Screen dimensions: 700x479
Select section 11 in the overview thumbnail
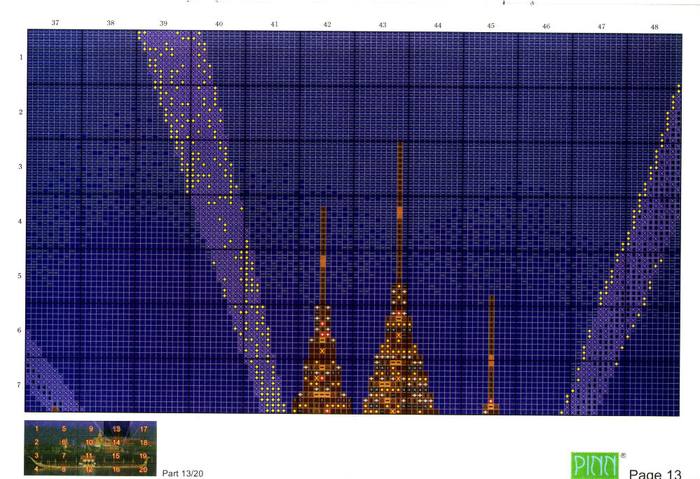89,456
